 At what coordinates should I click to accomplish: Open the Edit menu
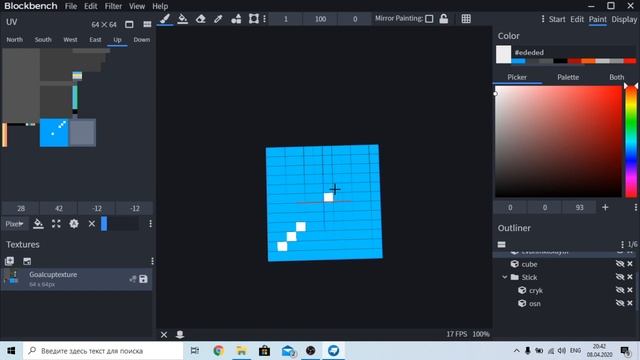[x=91, y=6]
